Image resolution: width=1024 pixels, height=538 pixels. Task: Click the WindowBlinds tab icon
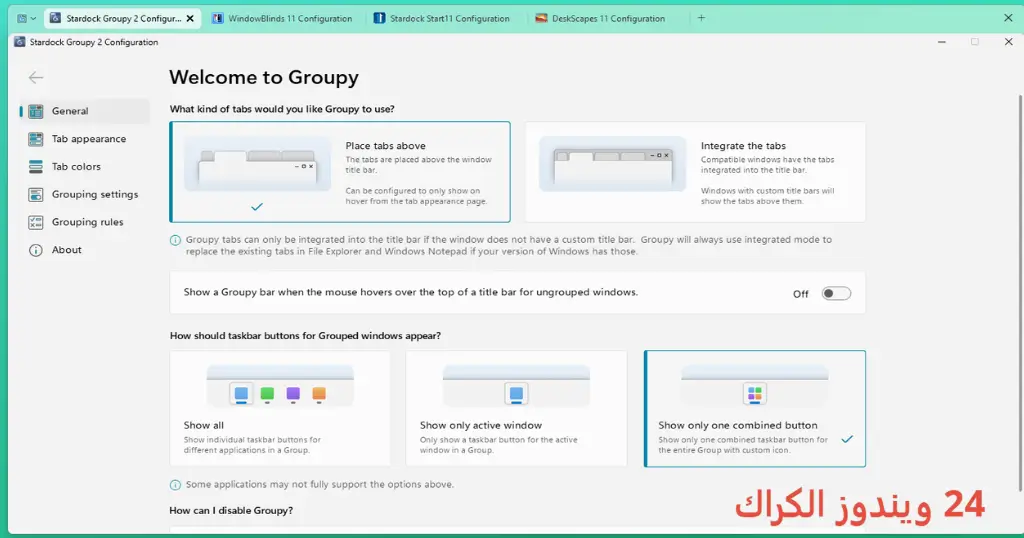(x=217, y=18)
